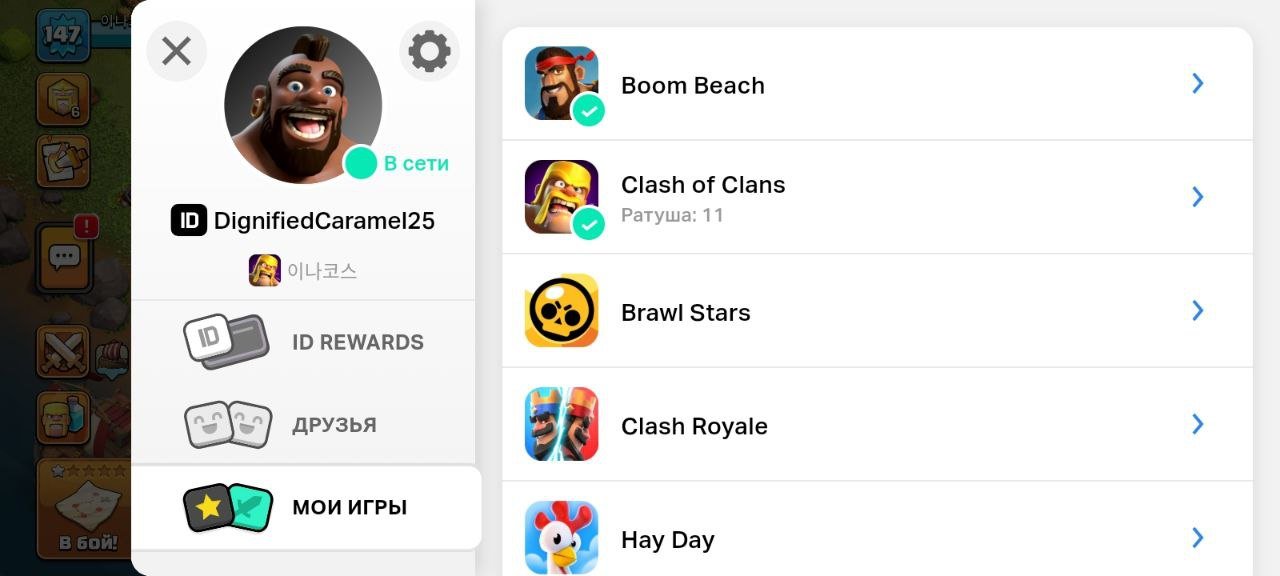Click the DignifiedCaramel25 username text
1280x576 pixels.
[x=324, y=221]
